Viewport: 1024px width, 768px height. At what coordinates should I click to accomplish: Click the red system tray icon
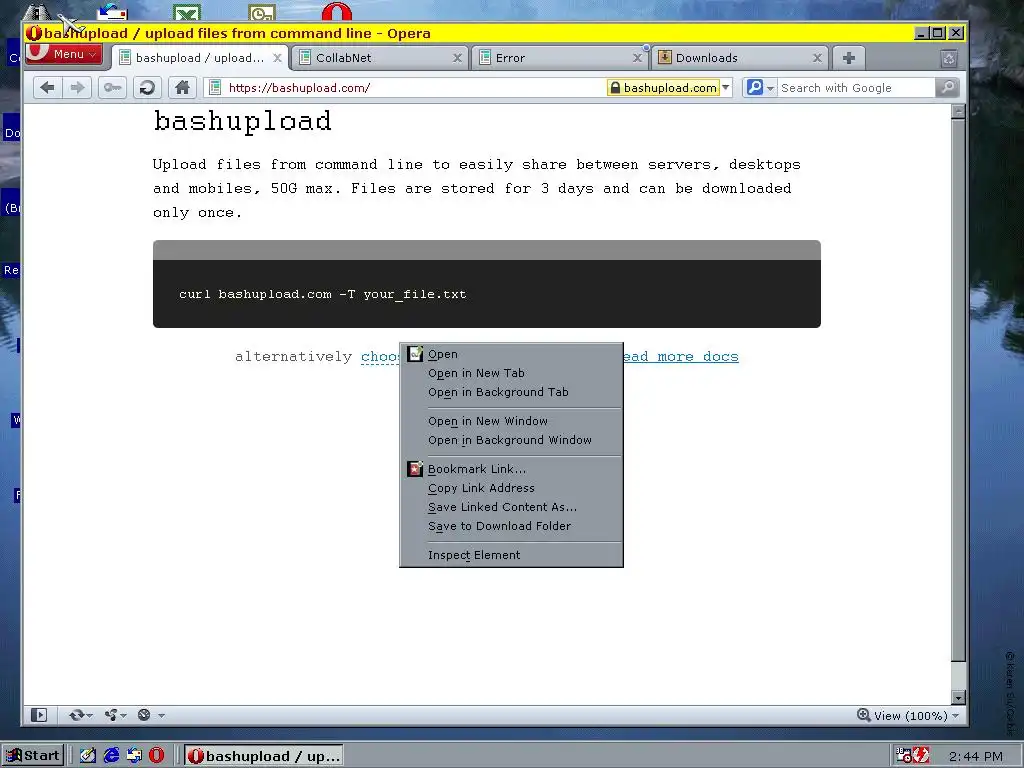[921, 756]
